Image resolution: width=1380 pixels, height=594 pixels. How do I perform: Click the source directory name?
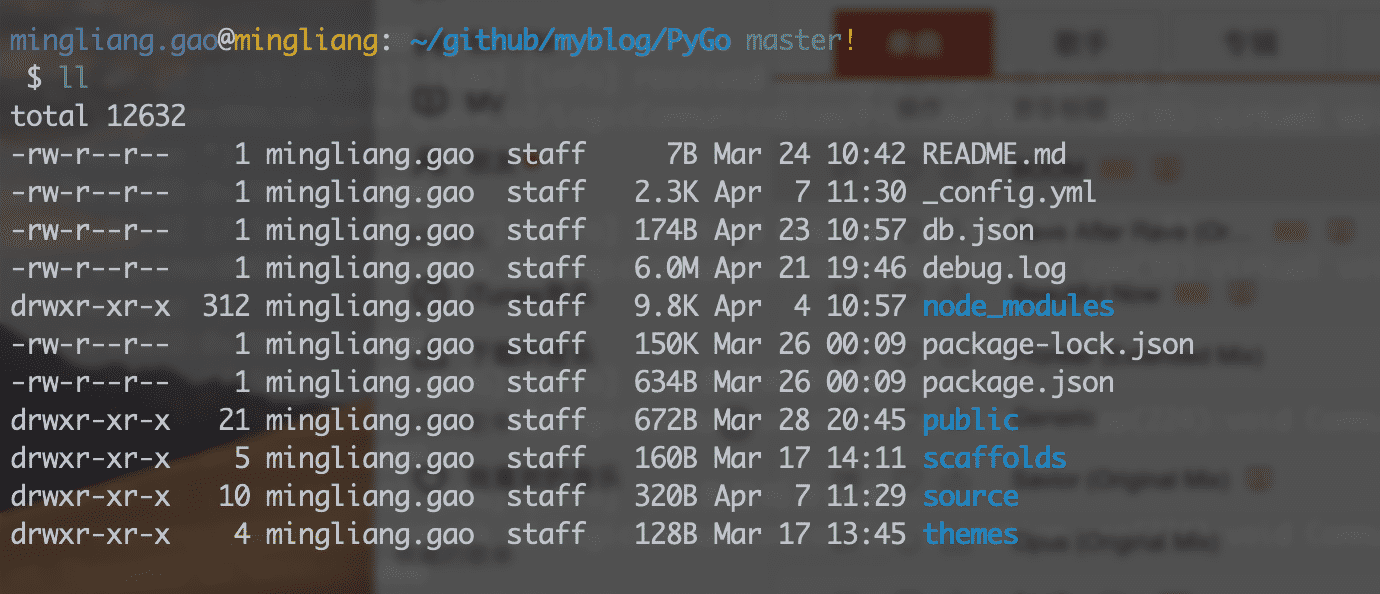pyautogui.click(x=970, y=496)
